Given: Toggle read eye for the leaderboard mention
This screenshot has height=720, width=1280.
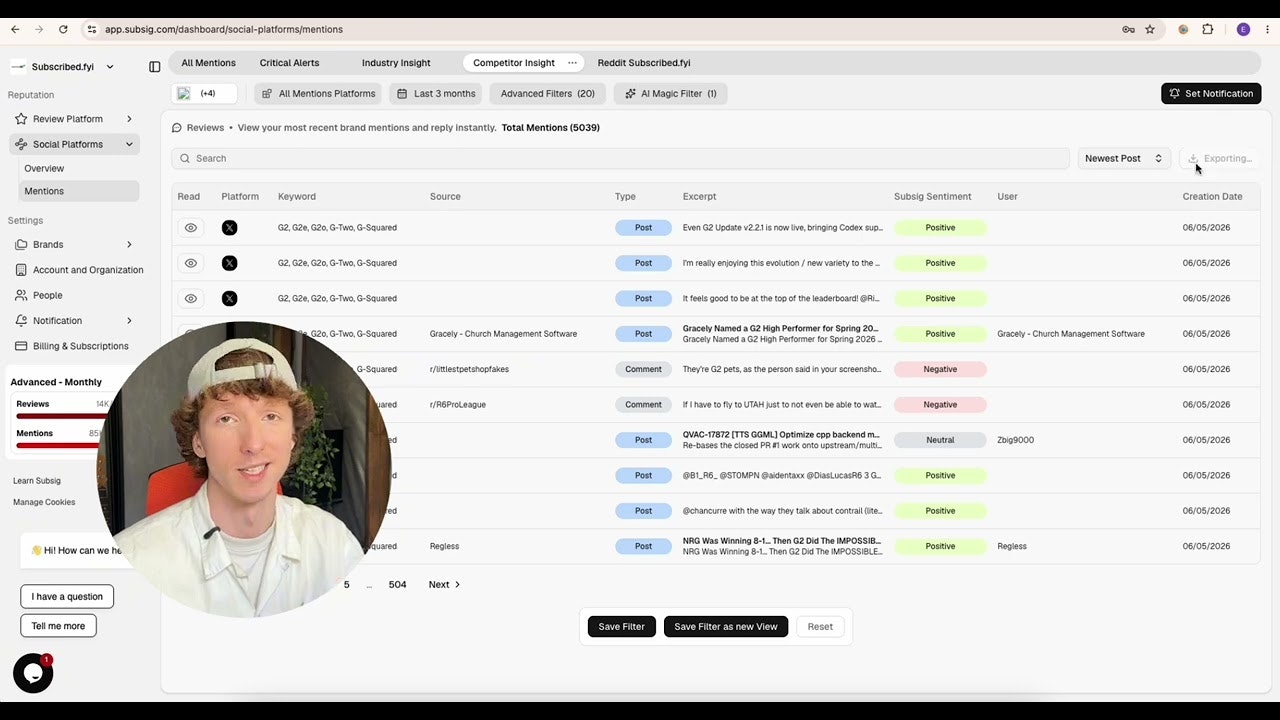Looking at the screenshot, I should (191, 298).
